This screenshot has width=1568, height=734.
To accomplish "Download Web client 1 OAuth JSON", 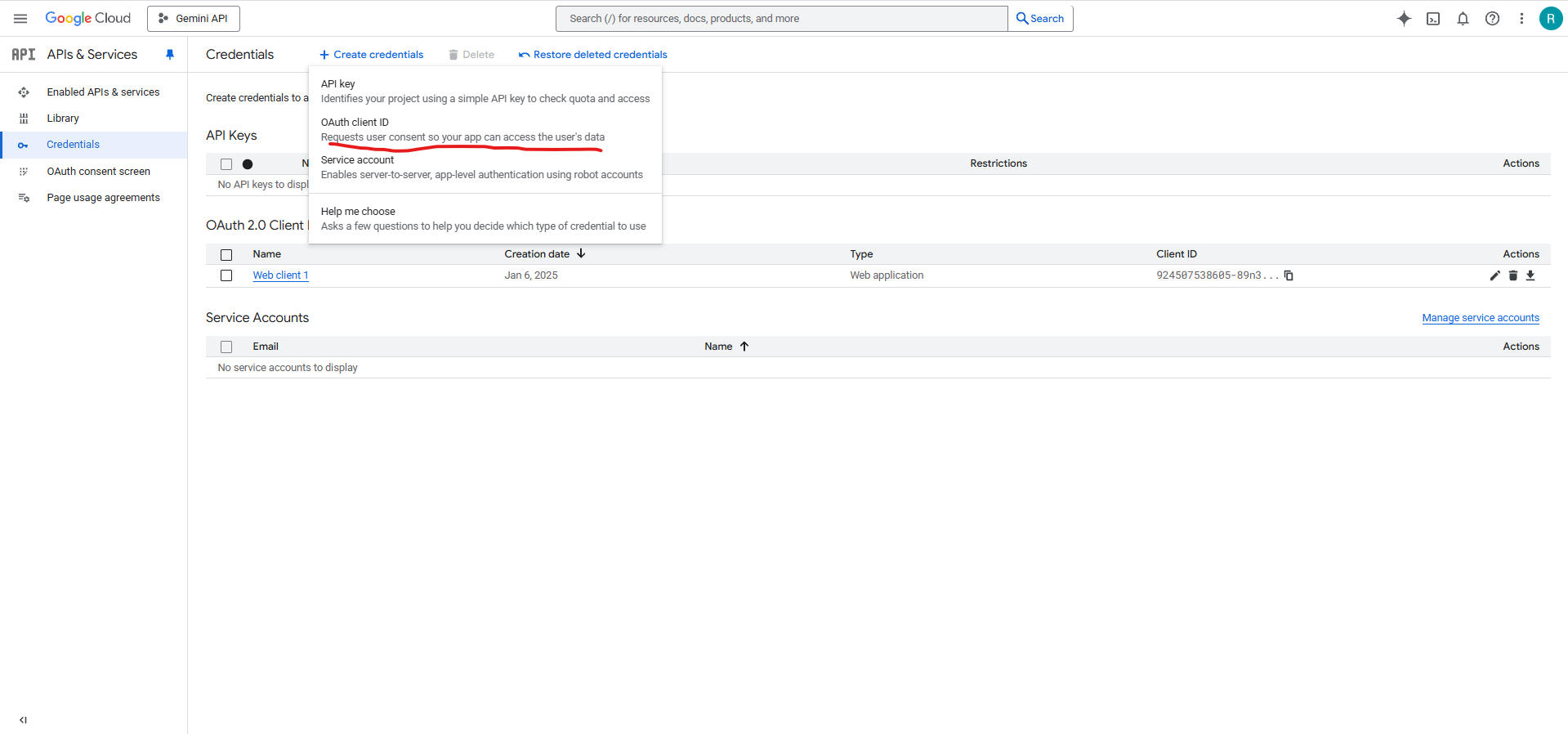I will [1530, 275].
